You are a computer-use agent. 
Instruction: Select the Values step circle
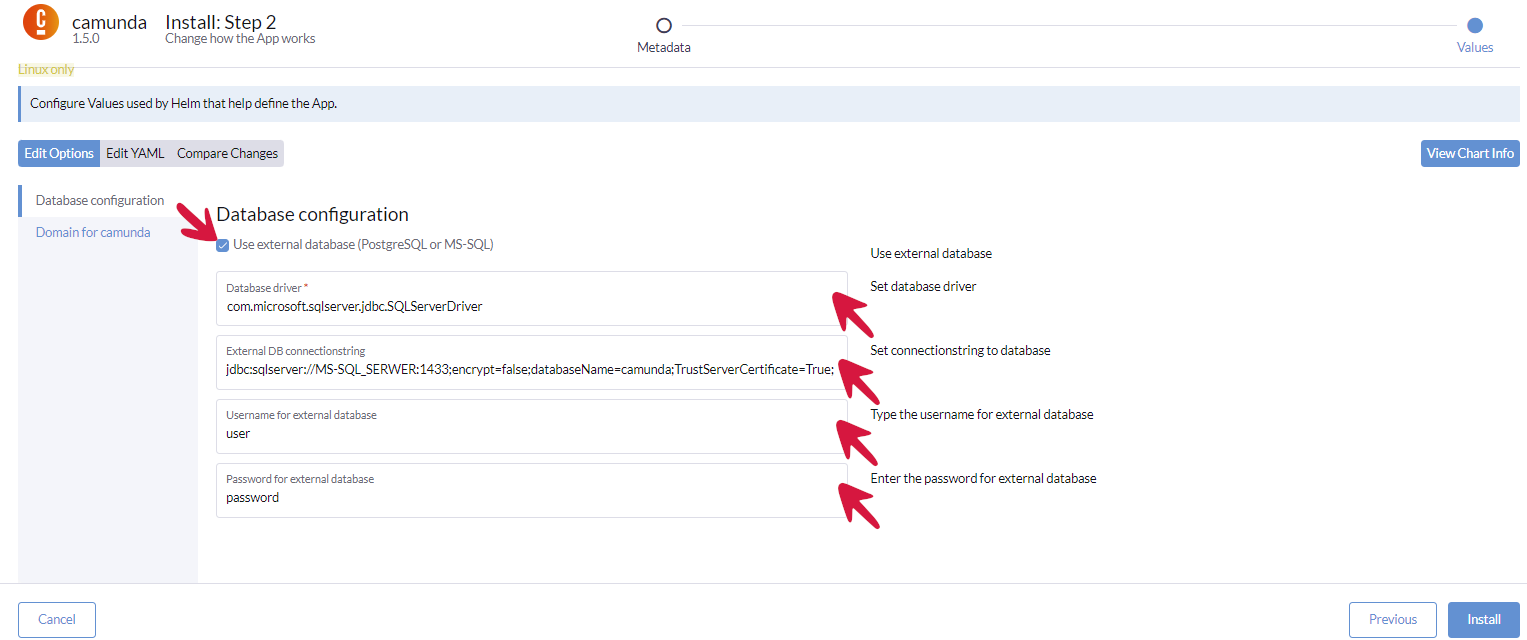click(1474, 26)
